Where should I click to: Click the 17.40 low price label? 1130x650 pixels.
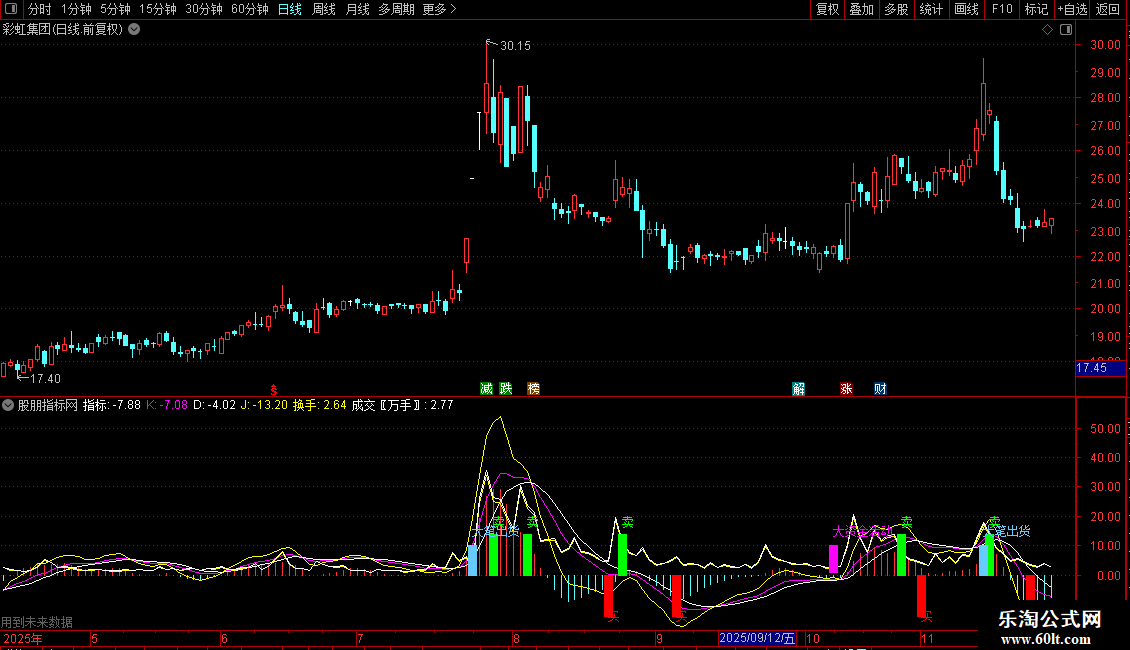(45, 379)
